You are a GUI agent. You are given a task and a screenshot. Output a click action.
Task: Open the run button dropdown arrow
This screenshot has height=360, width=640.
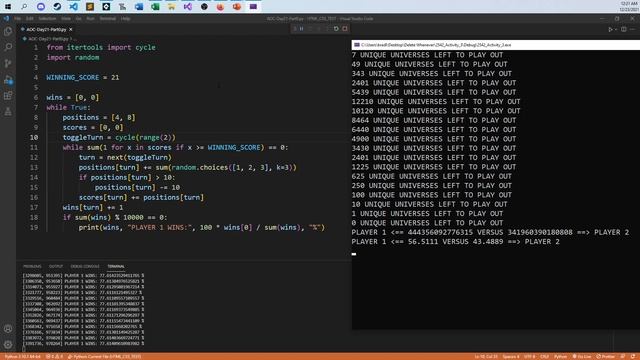pos(616,29)
